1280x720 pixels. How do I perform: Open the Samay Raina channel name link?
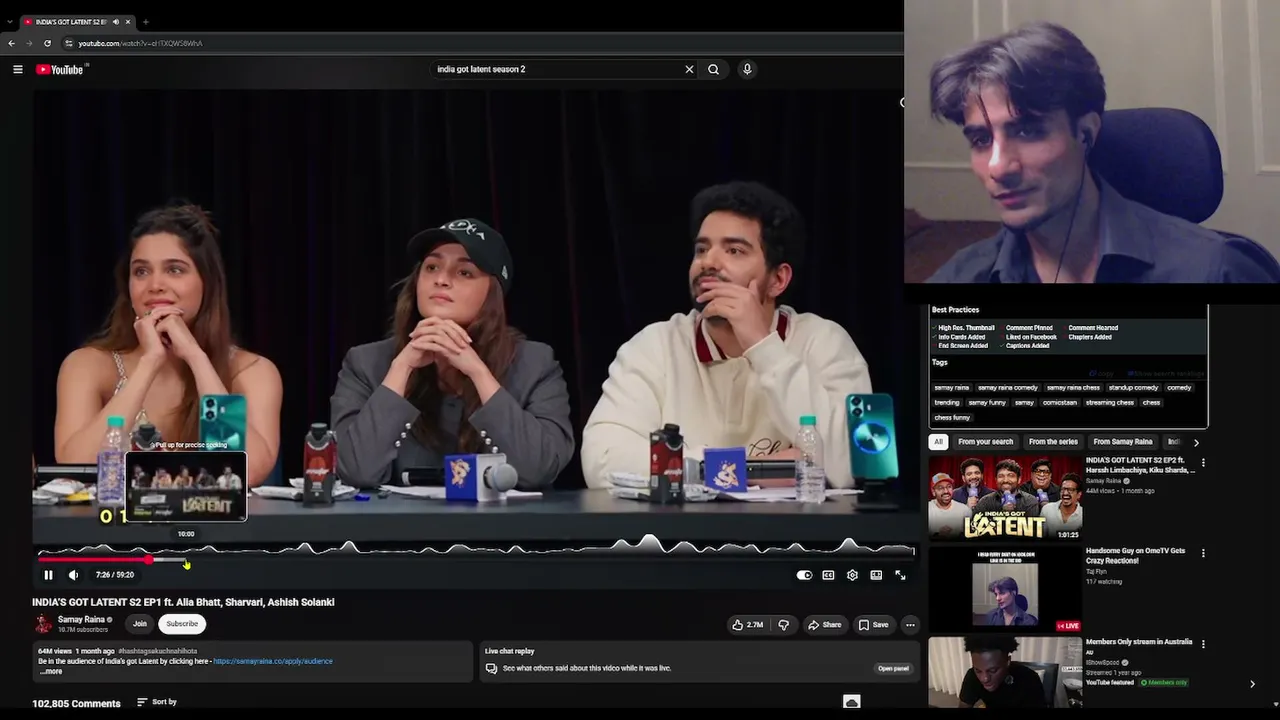point(81,620)
